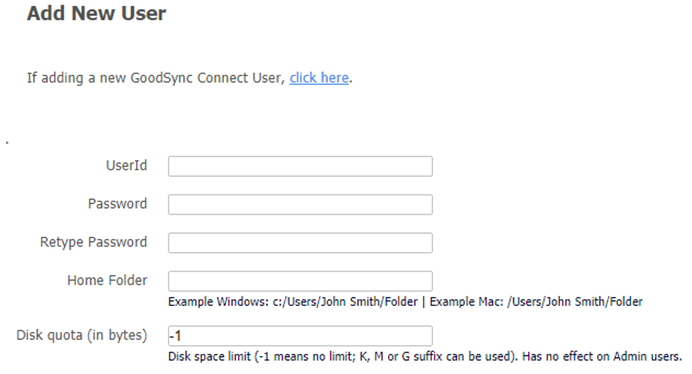Image resolution: width=692 pixels, height=374 pixels.
Task: Focus the UserId text field
Action: pyautogui.click(x=300, y=166)
